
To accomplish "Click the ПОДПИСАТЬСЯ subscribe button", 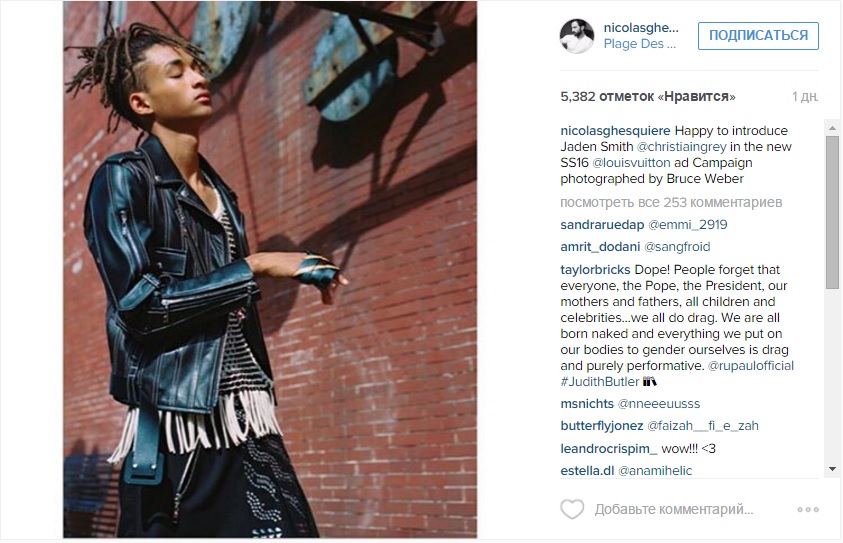I will [758, 35].
